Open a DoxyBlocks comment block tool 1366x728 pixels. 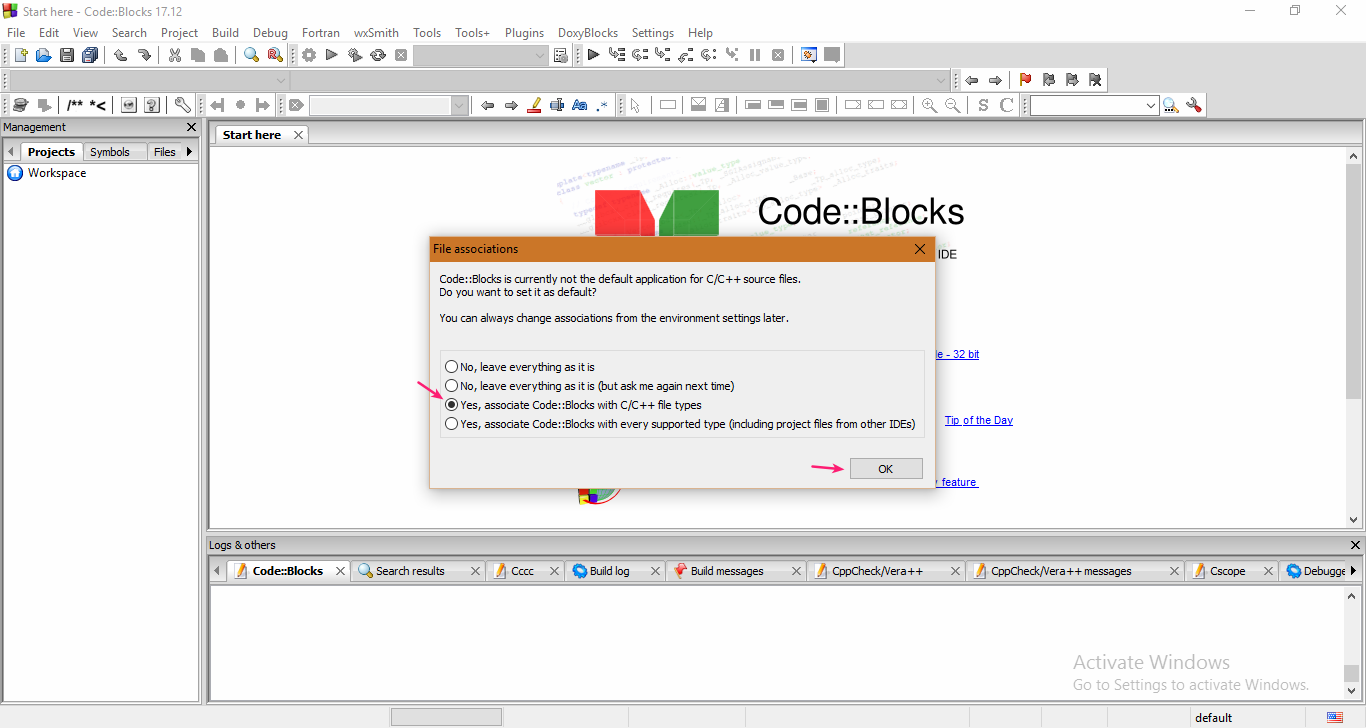[x=75, y=104]
